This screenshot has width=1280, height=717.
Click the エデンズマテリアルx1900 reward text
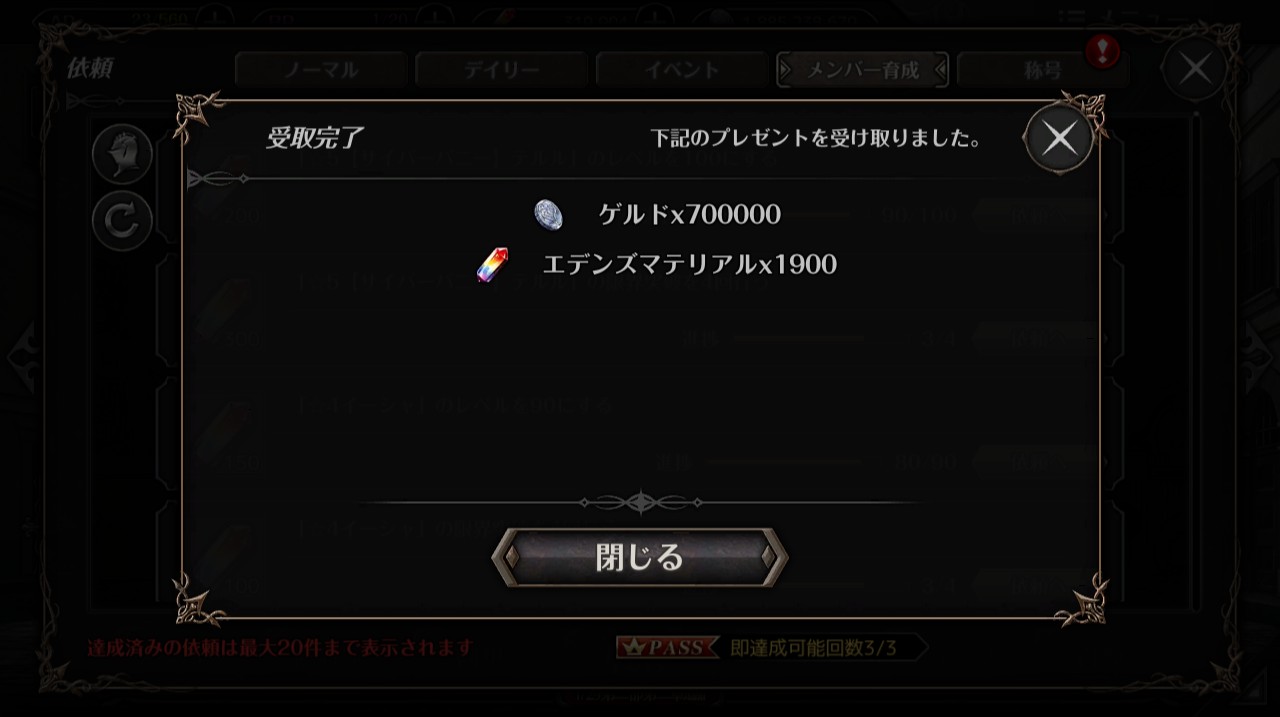pyautogui.click(x=690, y=265)
